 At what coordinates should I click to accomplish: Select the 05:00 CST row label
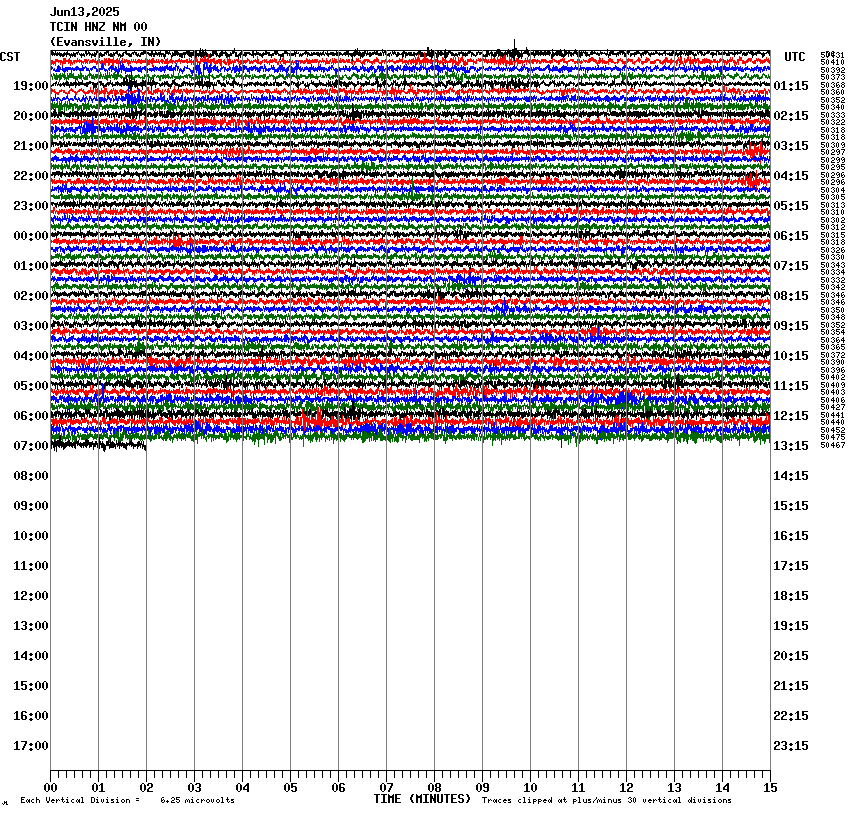click(x=31, y=386)
